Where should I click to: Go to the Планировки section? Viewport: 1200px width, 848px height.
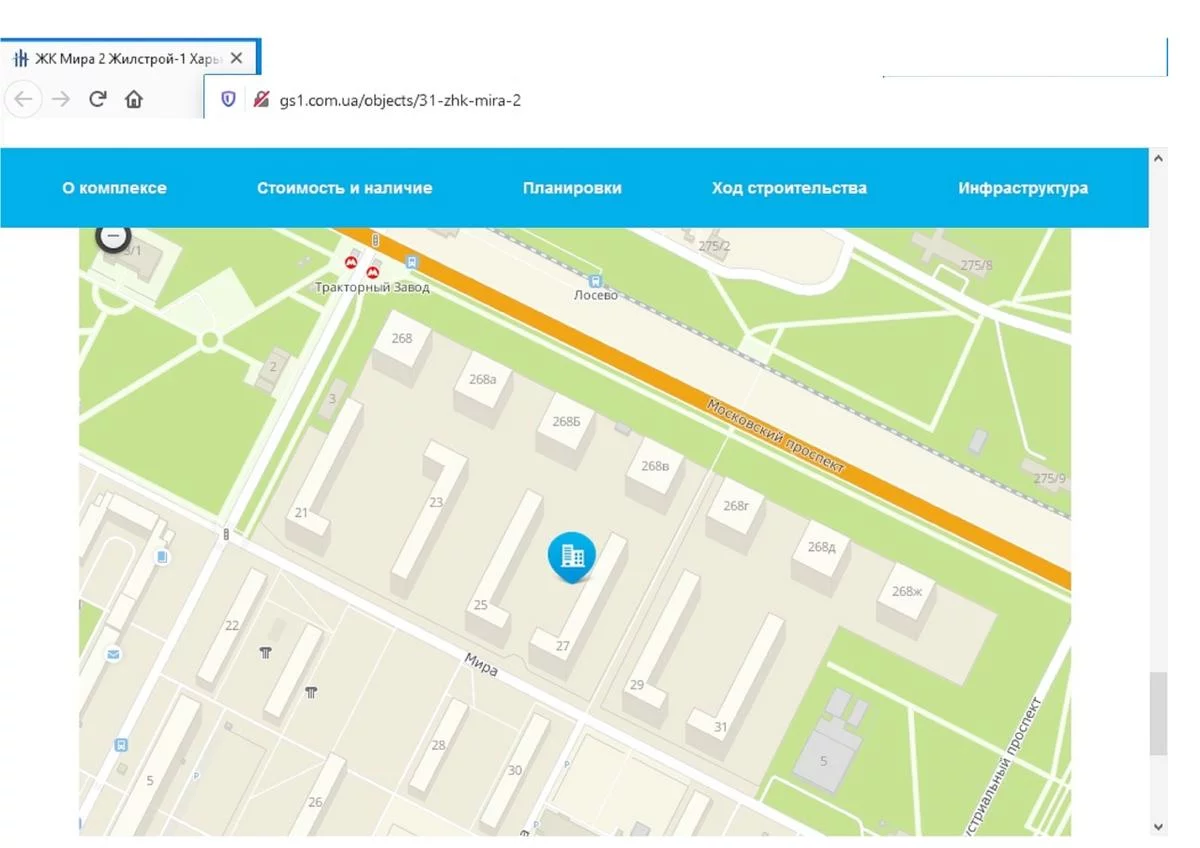[x=572, y=188]
